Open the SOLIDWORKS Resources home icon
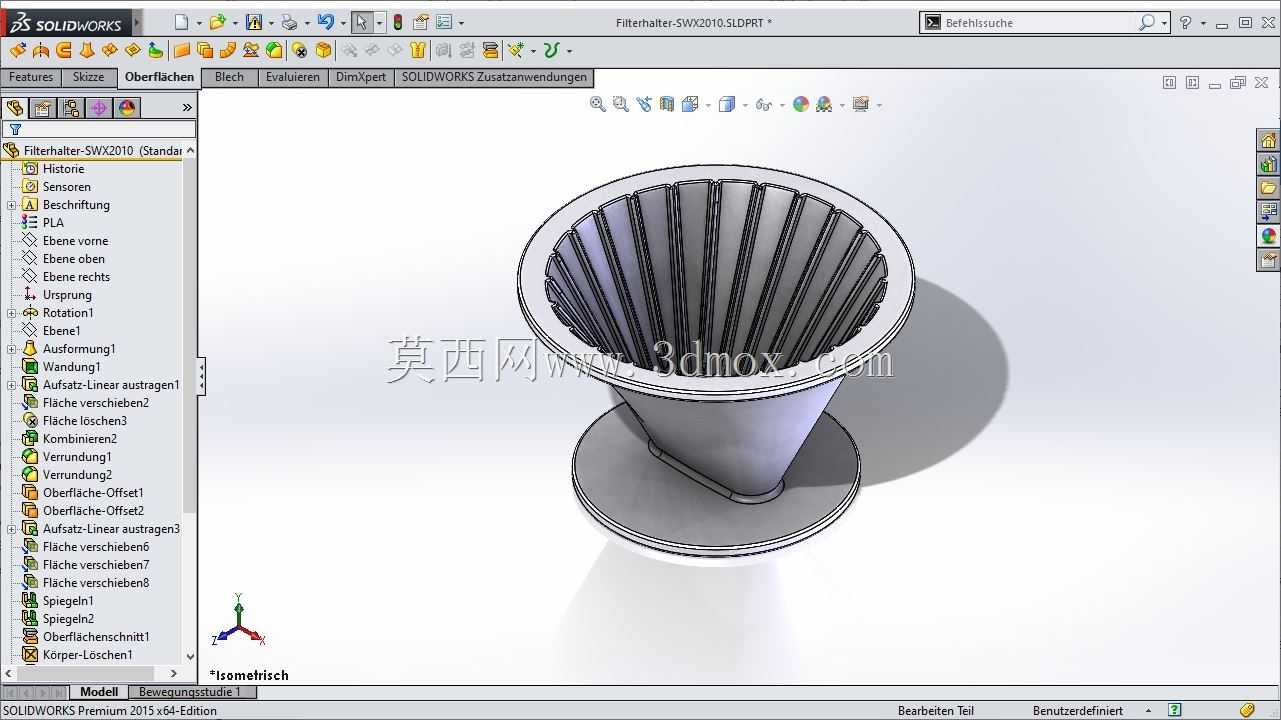1281x720 pixels. (1268, 140)
